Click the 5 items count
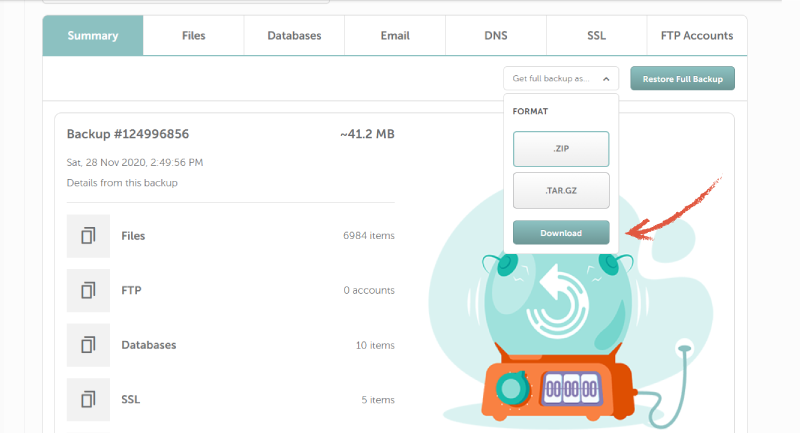 click(x=378, y=400)
